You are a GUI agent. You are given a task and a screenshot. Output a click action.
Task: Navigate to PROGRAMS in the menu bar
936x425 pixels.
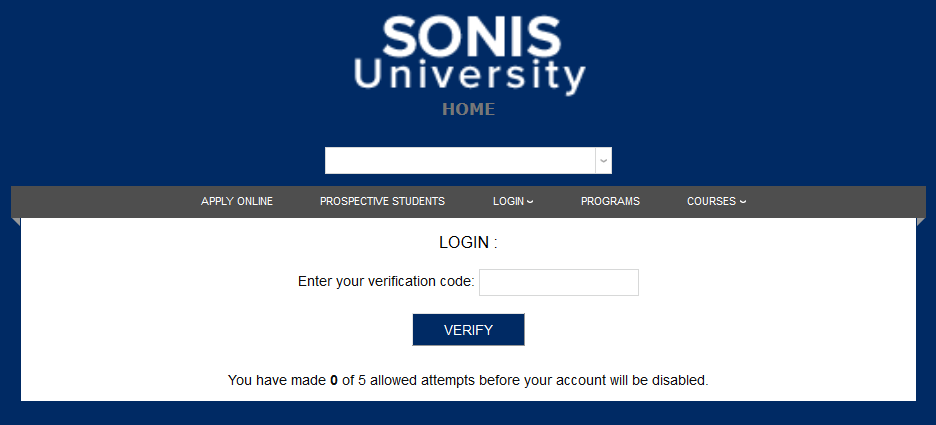tap(610, 202)
